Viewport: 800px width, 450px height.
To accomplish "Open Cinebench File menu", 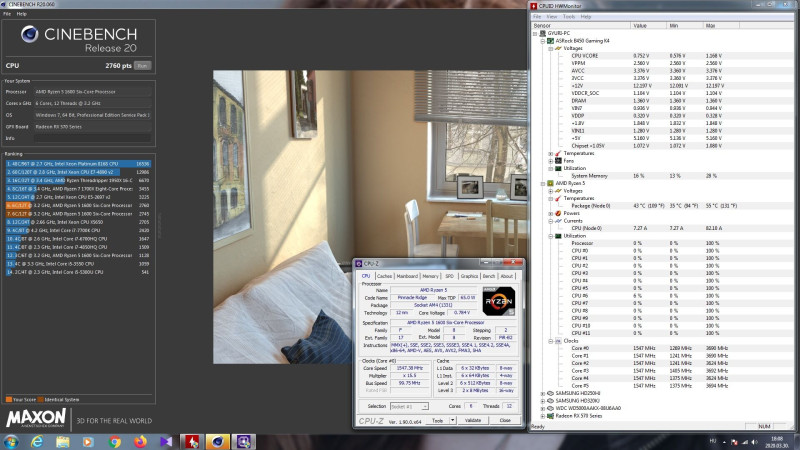I will tap(7, 14).
